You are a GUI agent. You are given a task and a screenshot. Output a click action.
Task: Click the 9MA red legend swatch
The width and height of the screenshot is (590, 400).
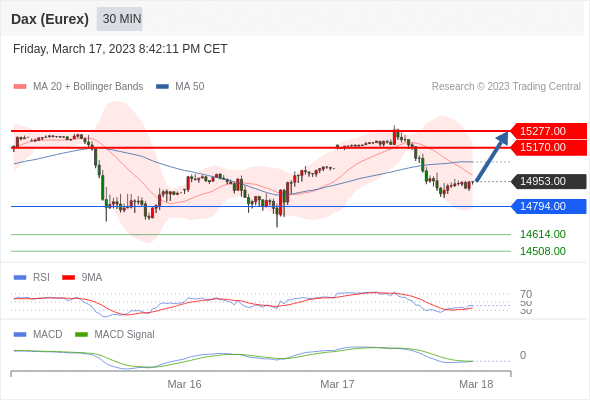pos(68,278)
